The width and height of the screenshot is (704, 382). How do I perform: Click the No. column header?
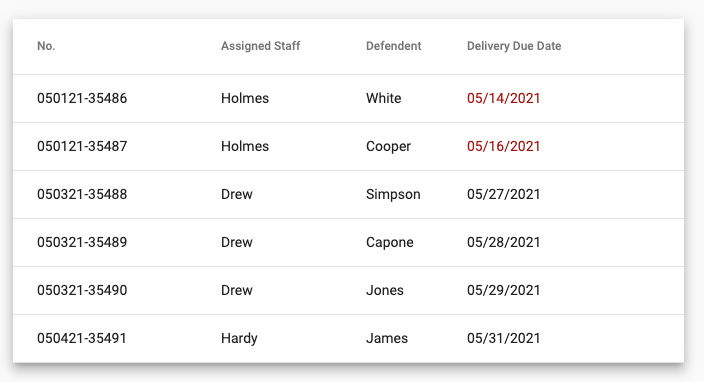(x=46, y=46)
